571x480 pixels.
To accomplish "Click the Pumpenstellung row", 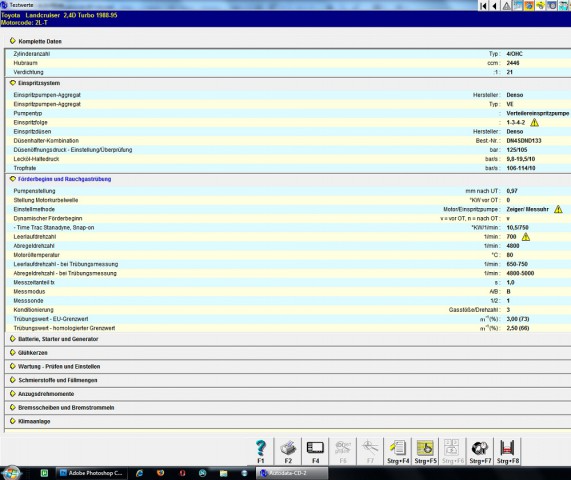I will pos(288,191).
